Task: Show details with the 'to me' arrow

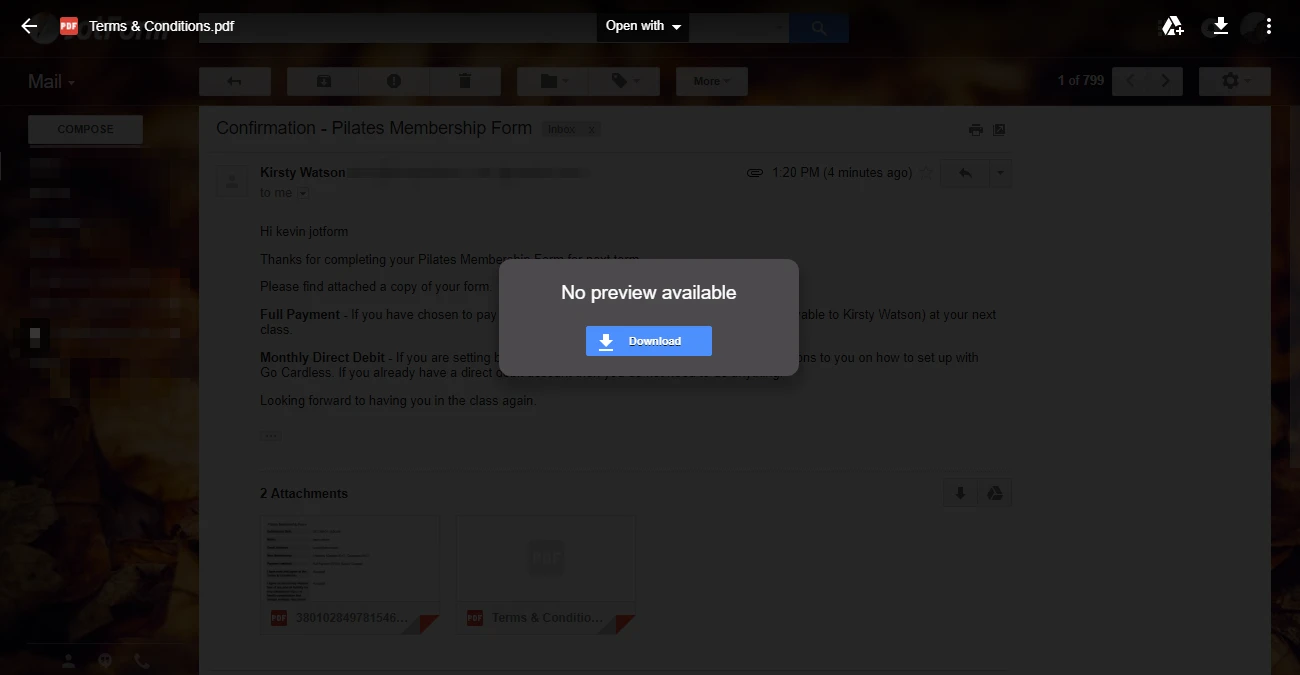Action: [x=303, y=193]
